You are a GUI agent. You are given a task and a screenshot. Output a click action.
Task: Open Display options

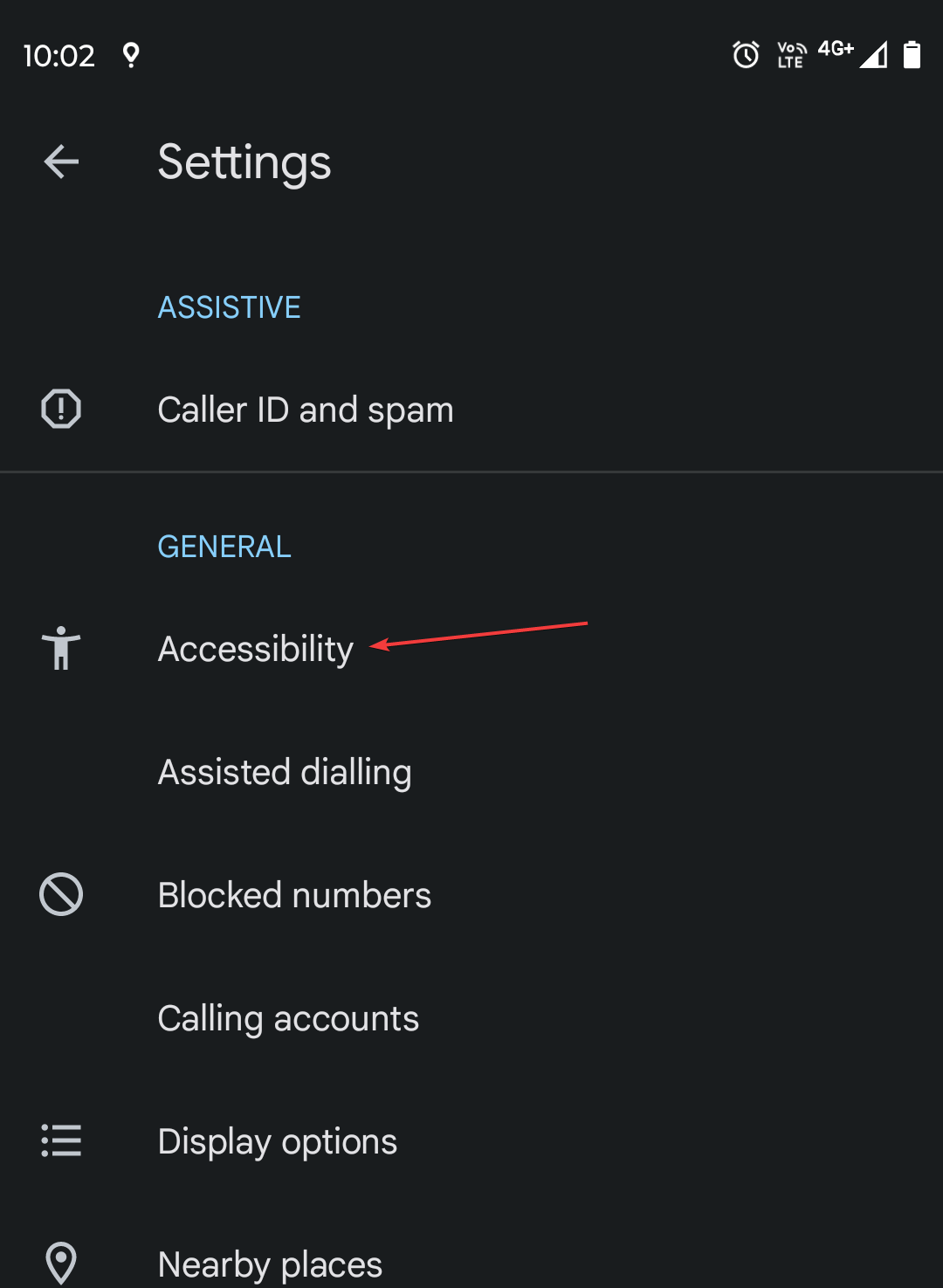278,1142
